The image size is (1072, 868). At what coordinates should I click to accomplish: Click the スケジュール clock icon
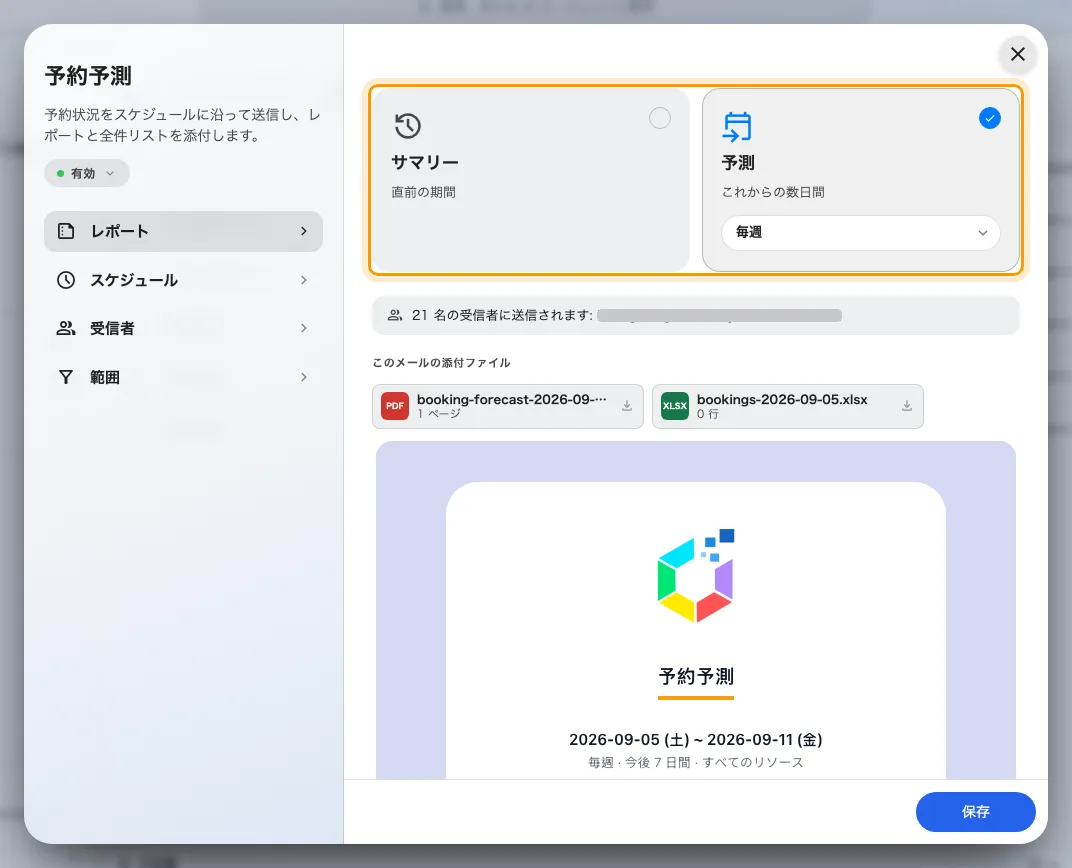tap(66, 280)
